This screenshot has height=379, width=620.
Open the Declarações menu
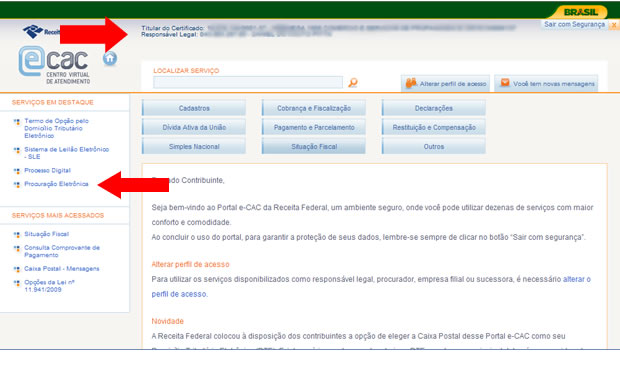tap(433, 108)
